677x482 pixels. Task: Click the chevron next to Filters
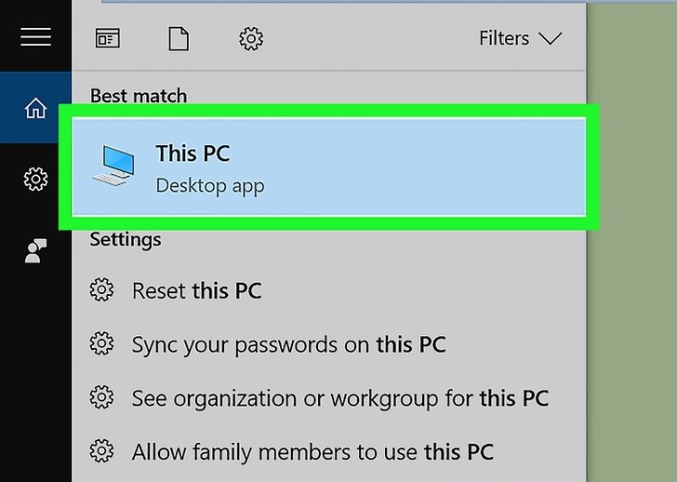point(550,38)
